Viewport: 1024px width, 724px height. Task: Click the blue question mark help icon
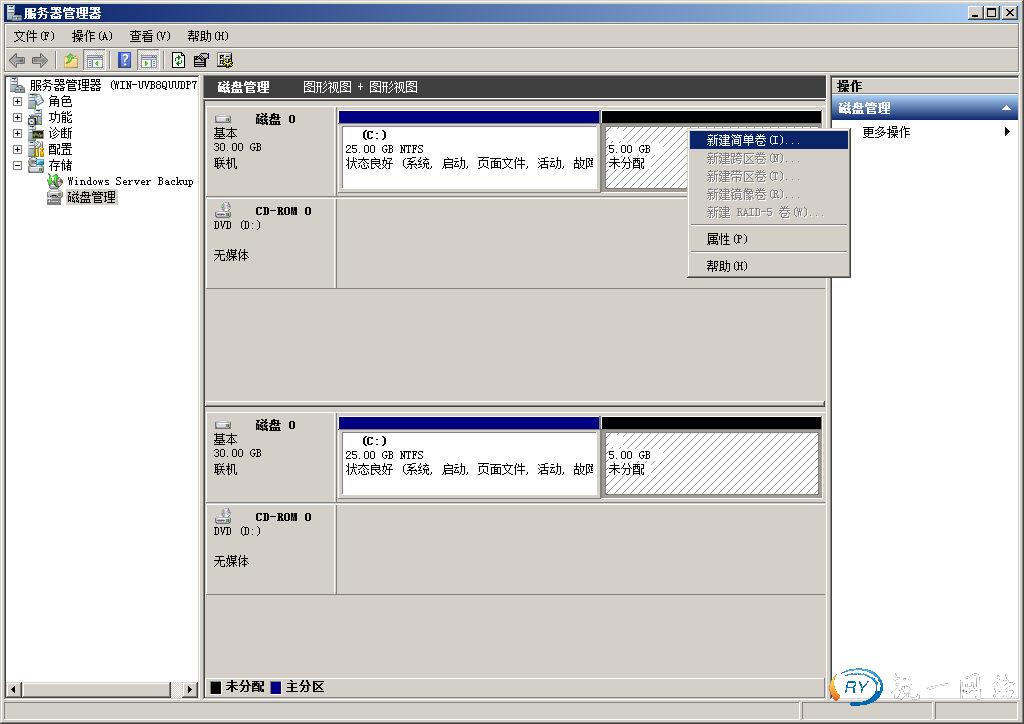pyautogui.click(x=125, y=60)
